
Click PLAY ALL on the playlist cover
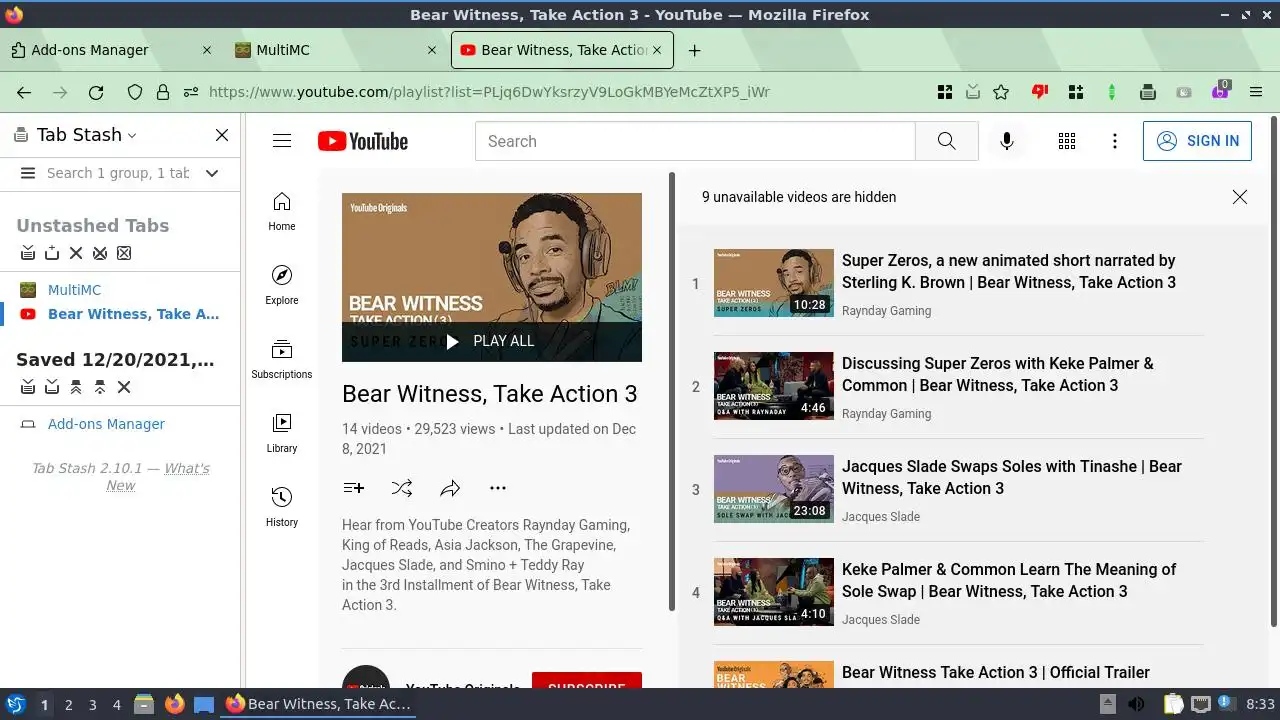(x=492, y=341)
